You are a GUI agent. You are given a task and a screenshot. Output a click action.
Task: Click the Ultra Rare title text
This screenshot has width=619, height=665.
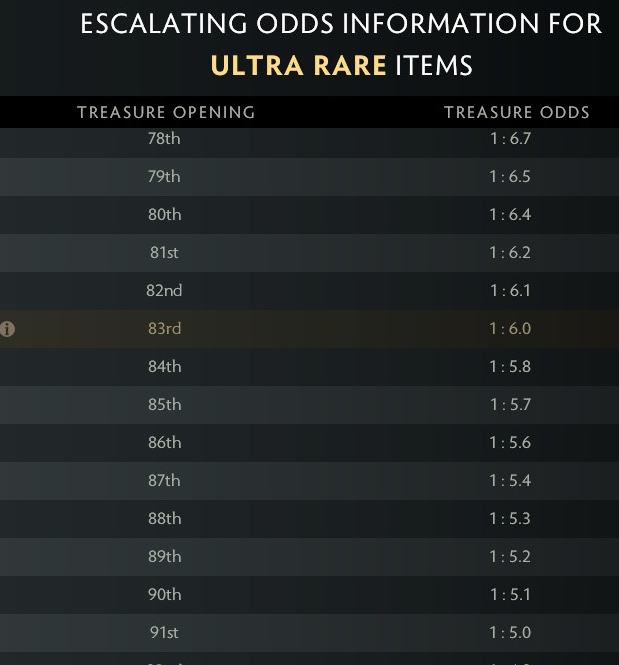(x=298, y=66)
